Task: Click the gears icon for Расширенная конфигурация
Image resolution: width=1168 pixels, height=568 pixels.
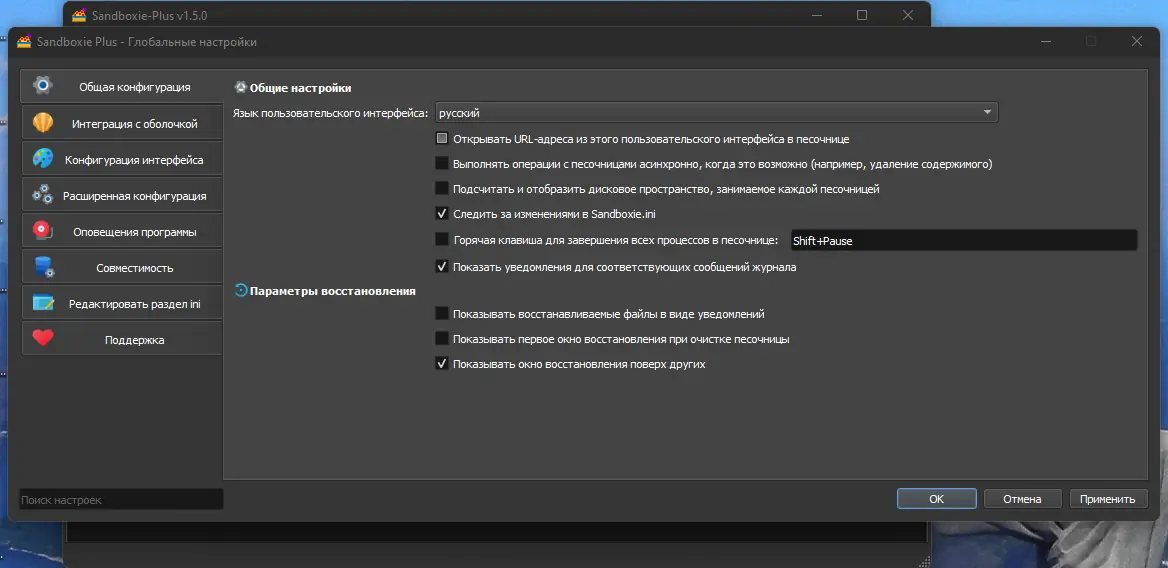Action: tap(43, 195)
